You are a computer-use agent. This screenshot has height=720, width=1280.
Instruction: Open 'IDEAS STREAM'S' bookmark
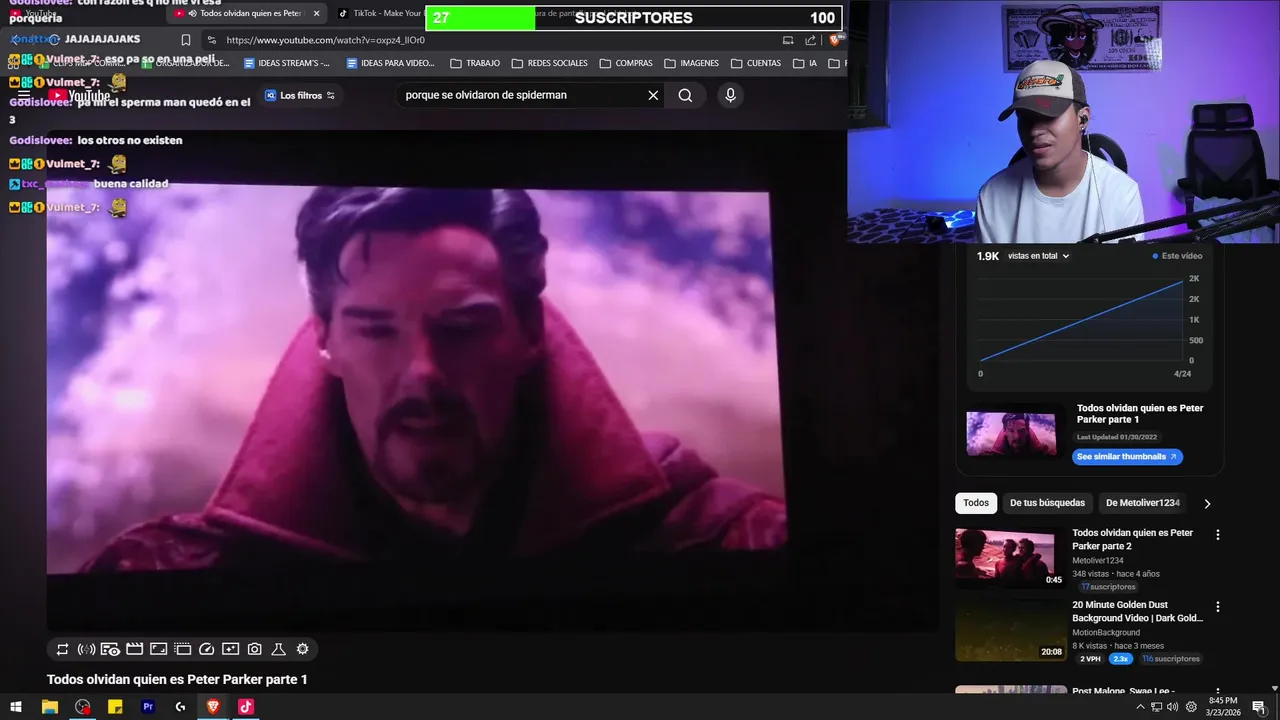coord(287,63)
